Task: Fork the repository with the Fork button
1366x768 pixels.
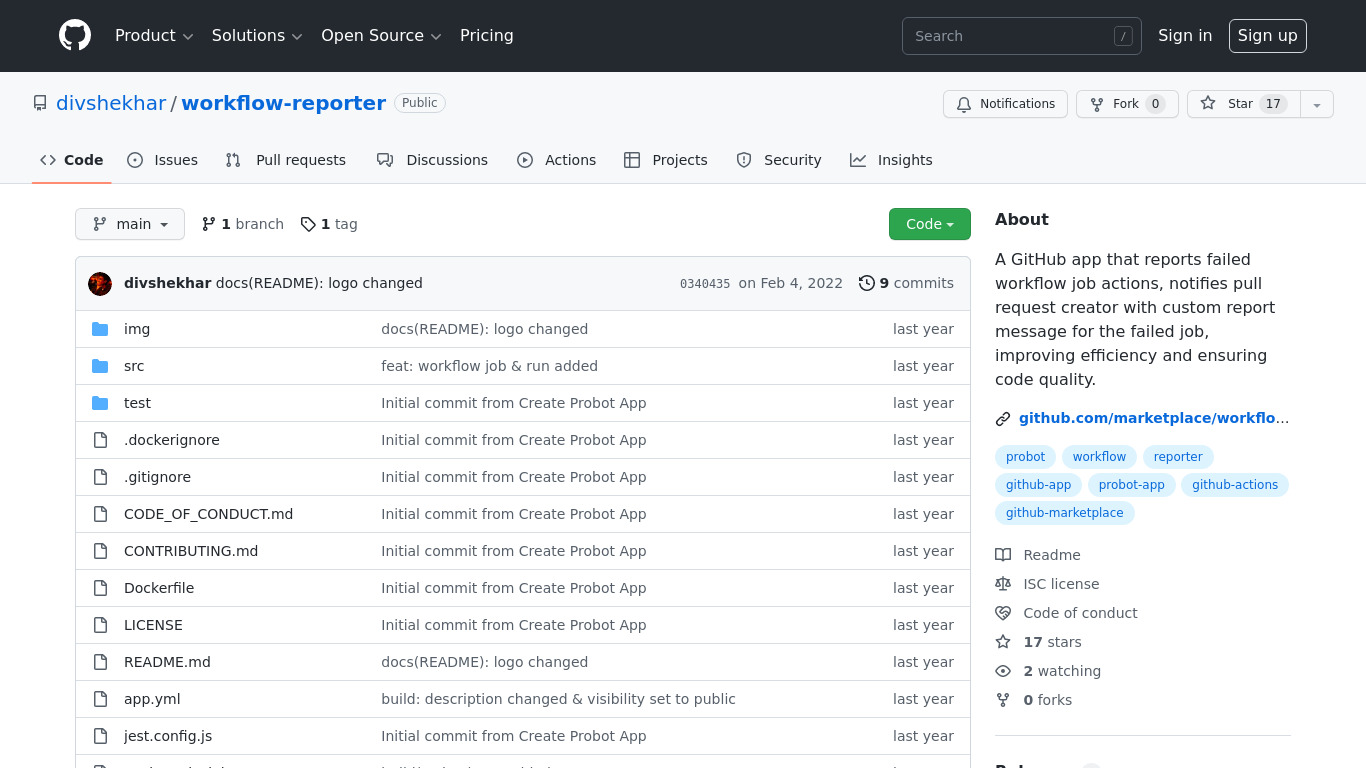Action: 1127,104
